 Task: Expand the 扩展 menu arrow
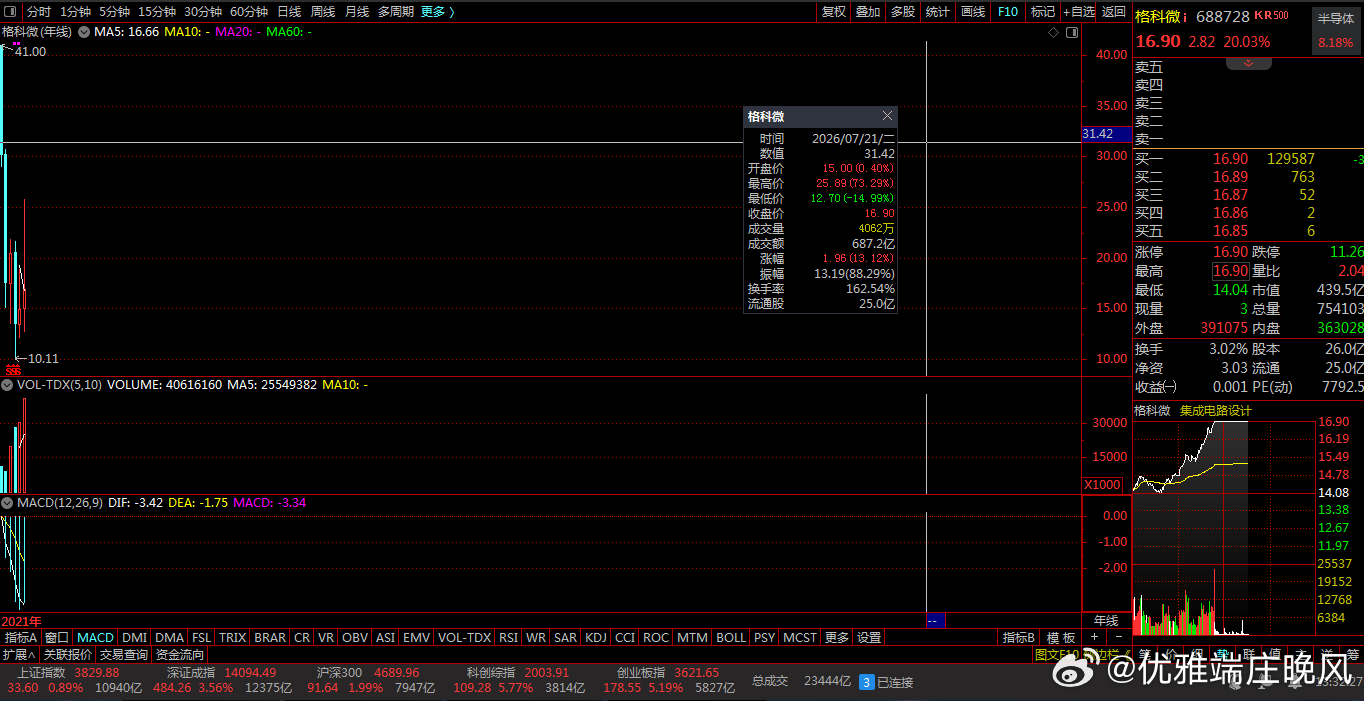[x=19, y=654]
